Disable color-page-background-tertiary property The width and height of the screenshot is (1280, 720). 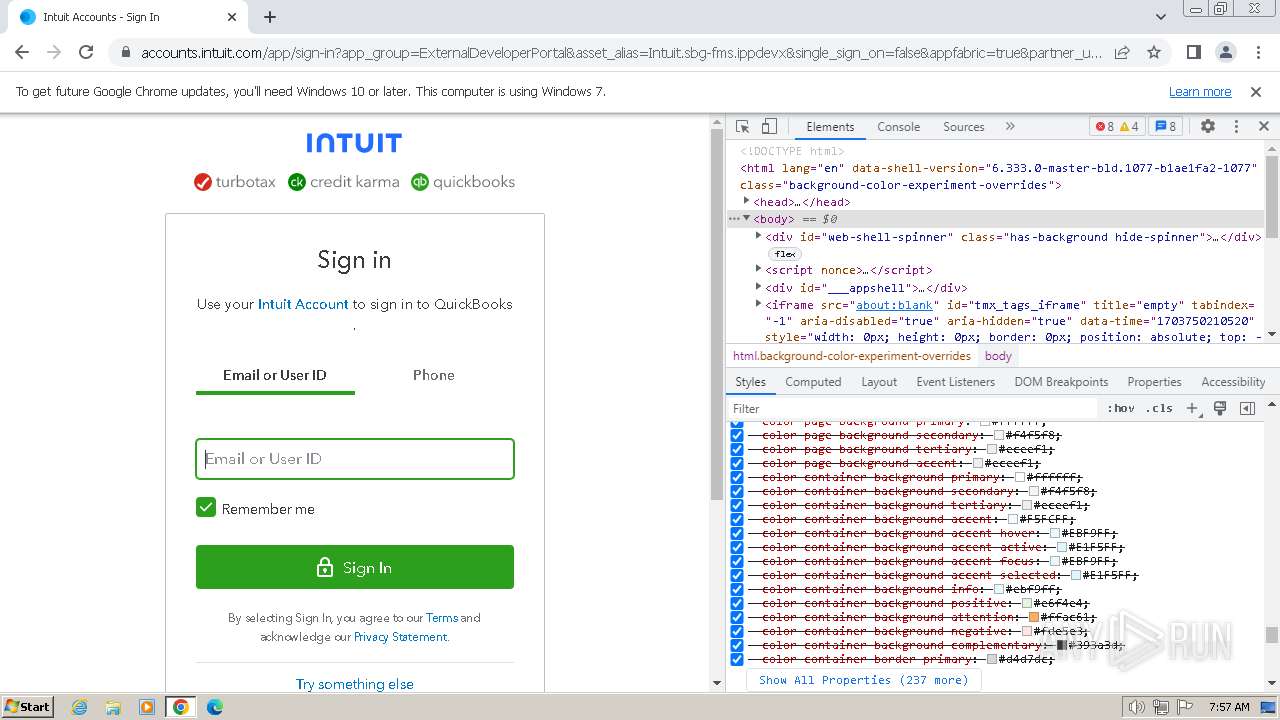point(737,450)
